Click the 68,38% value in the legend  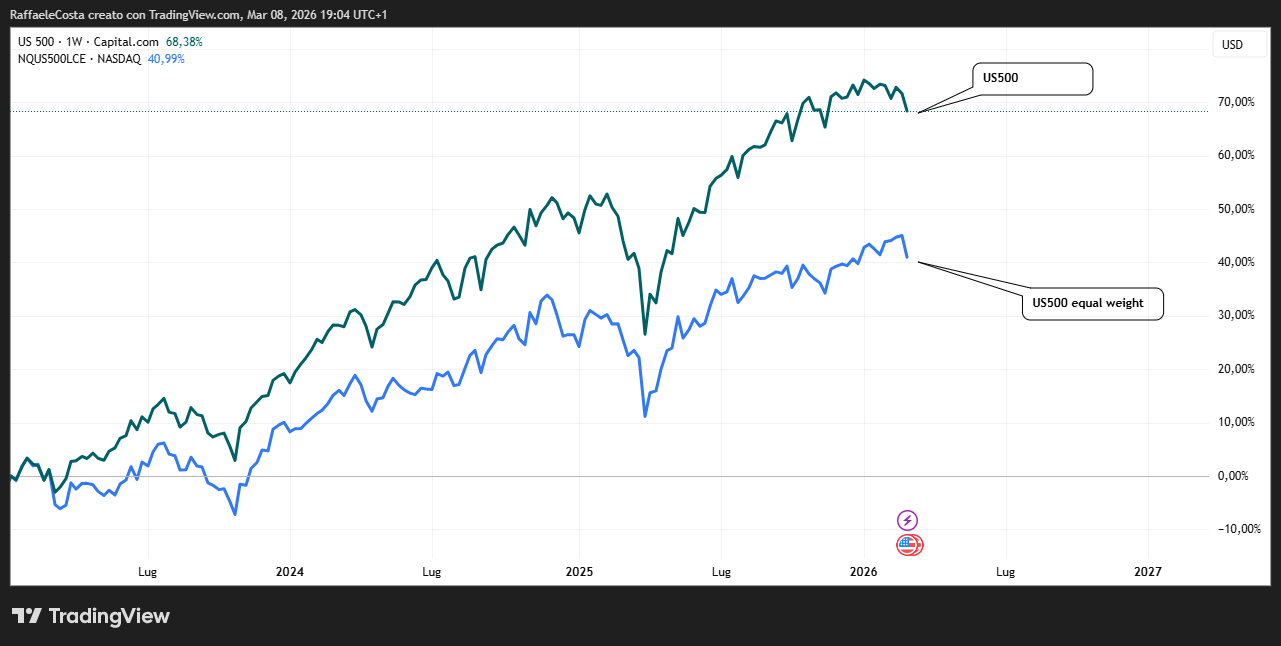click(184, 42)
